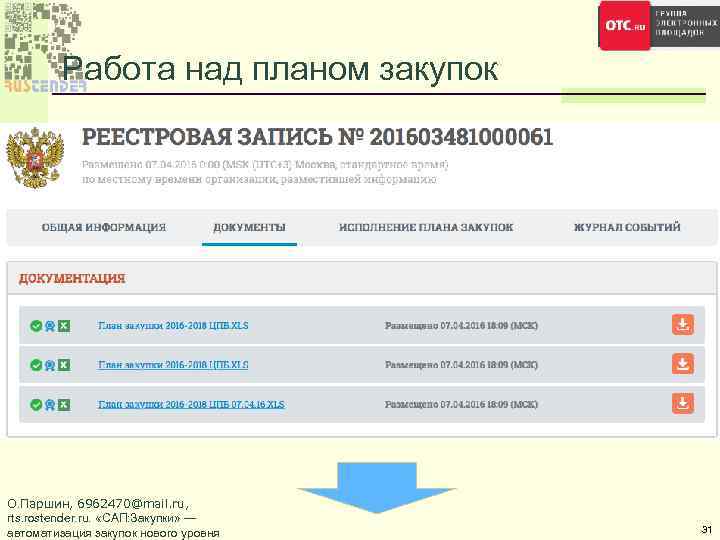The image size is (720, 540).
Task: Click heading РЕЕСТРОВАЯ ЗАПИСЬ № 201603481000061
Action: tap(317, 137)
